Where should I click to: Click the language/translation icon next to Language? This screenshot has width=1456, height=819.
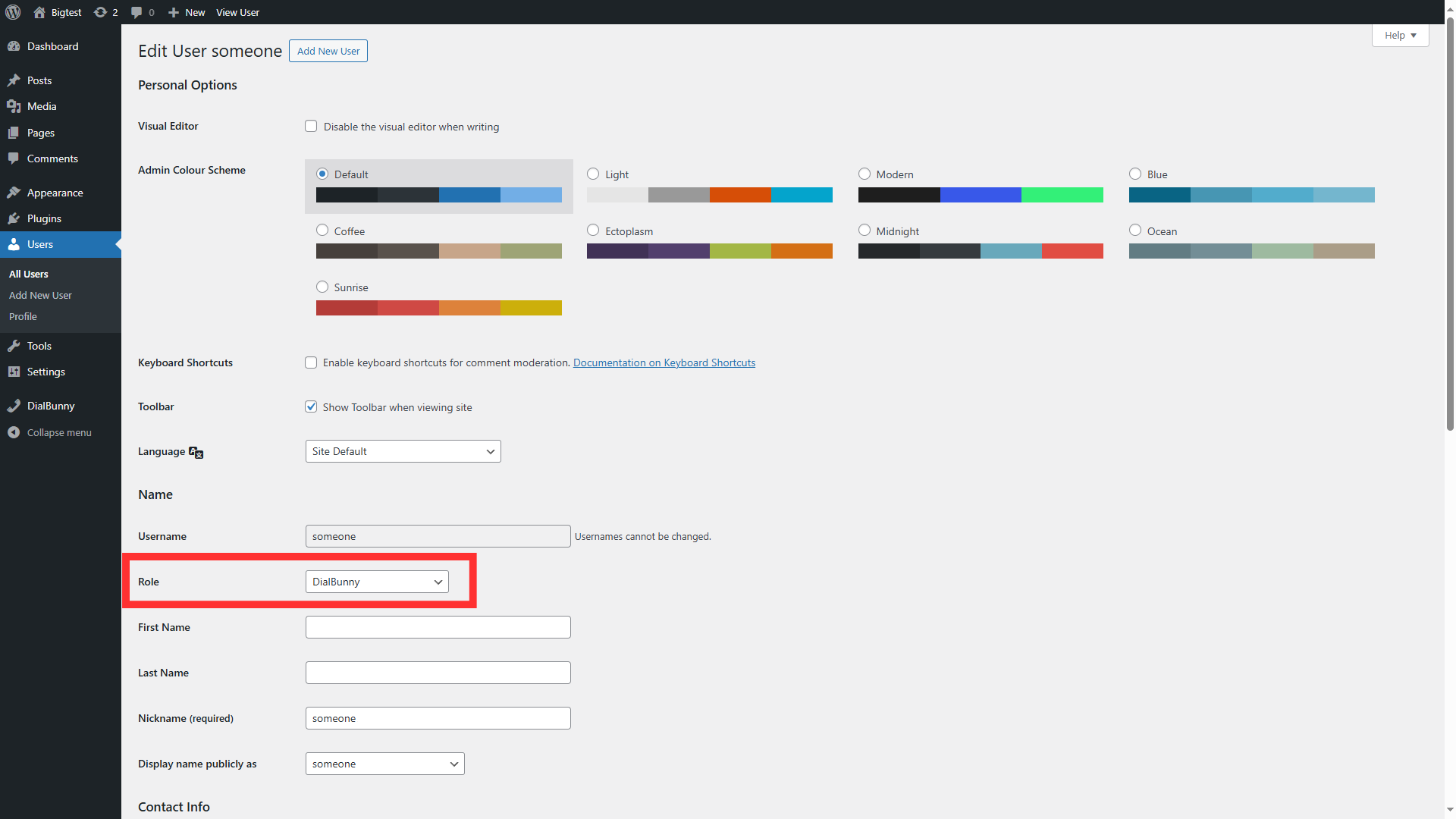[x=196, y=452]
